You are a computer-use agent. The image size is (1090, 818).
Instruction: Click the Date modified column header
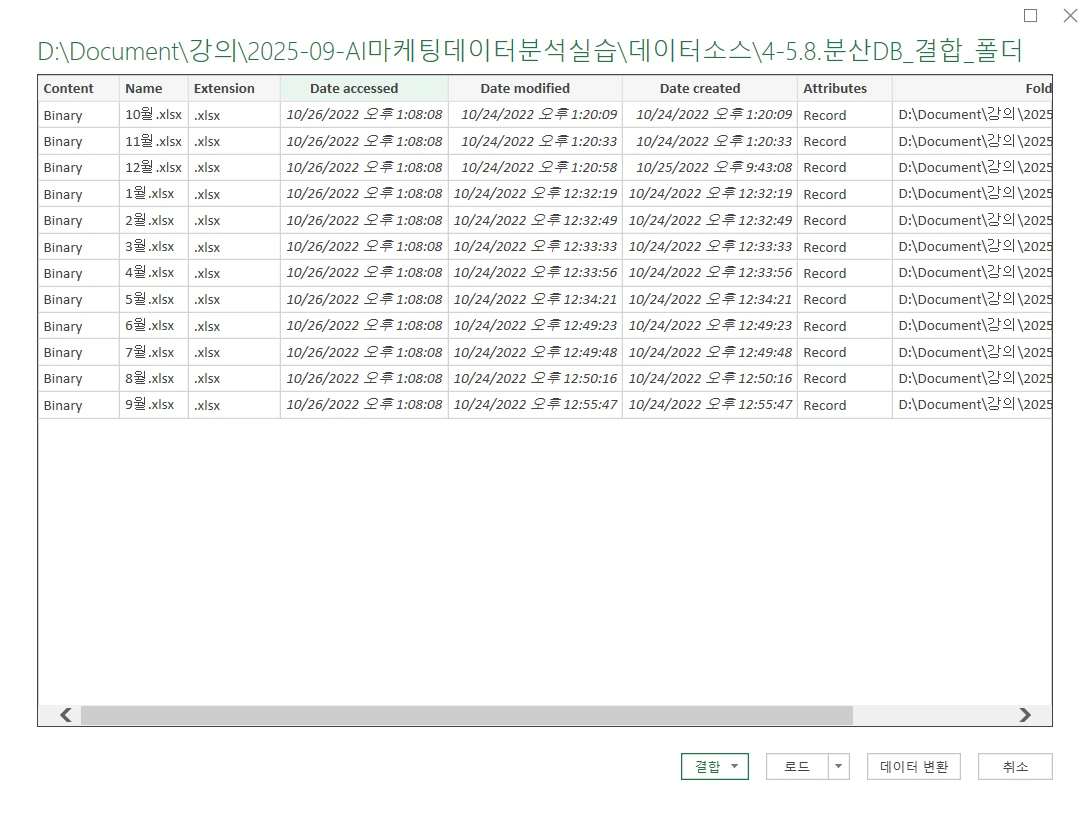535,88
